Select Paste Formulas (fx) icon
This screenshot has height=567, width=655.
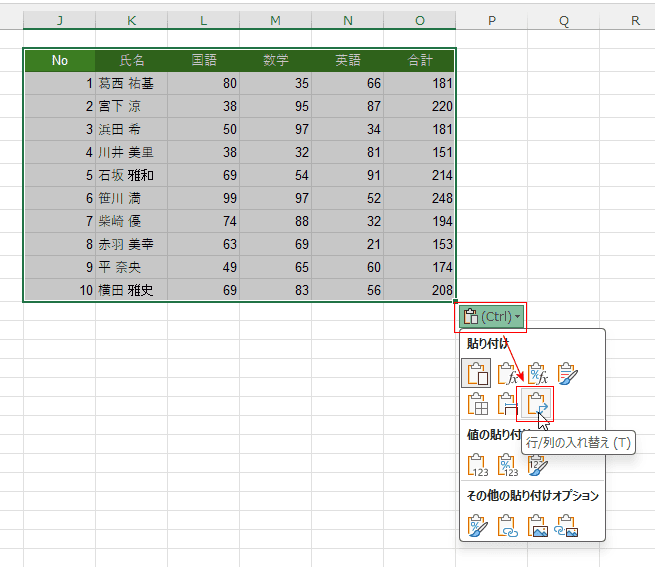click(x=508, y=374)
